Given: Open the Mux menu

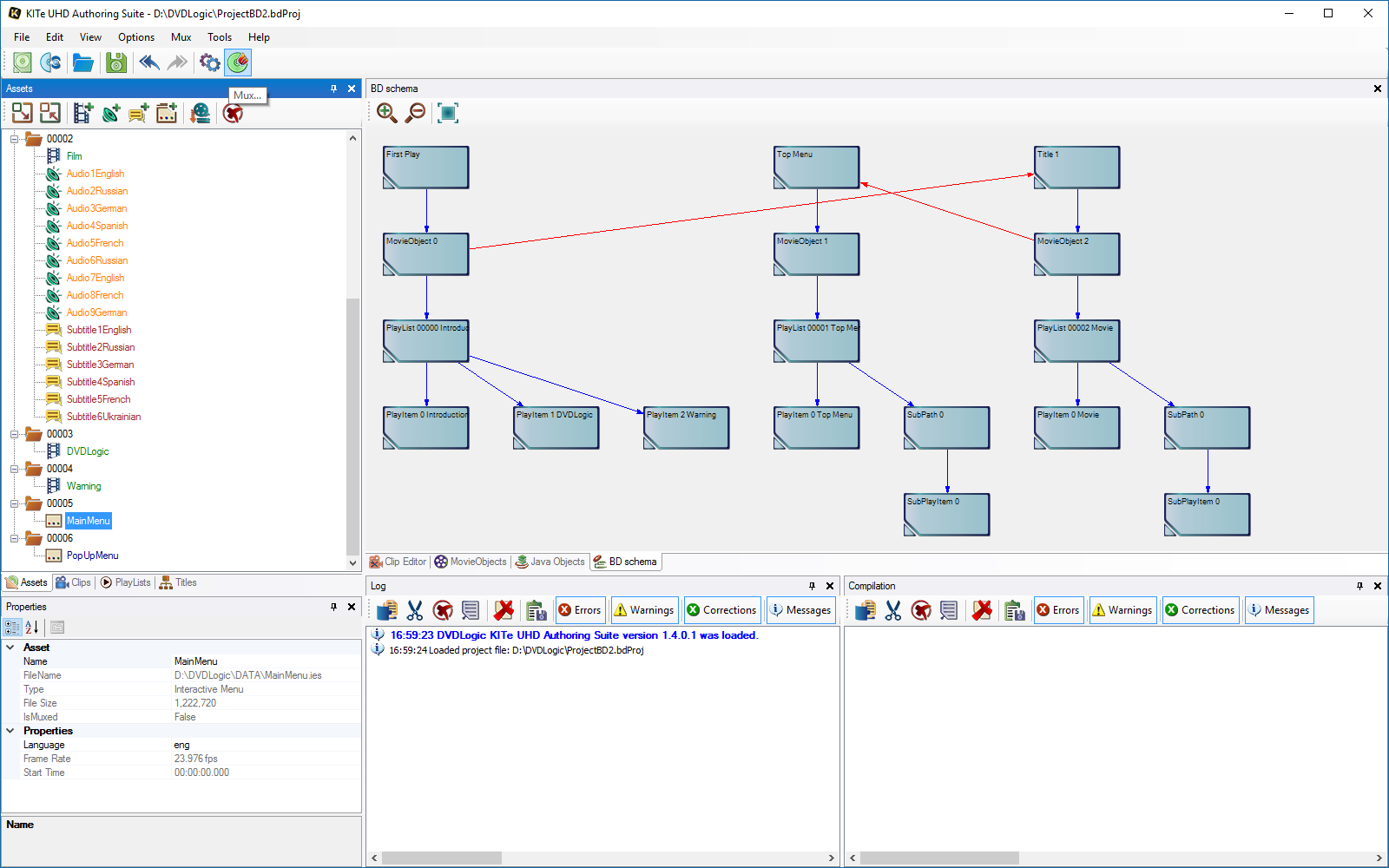Looking at the screenshot, I should (x=181, y=37).
